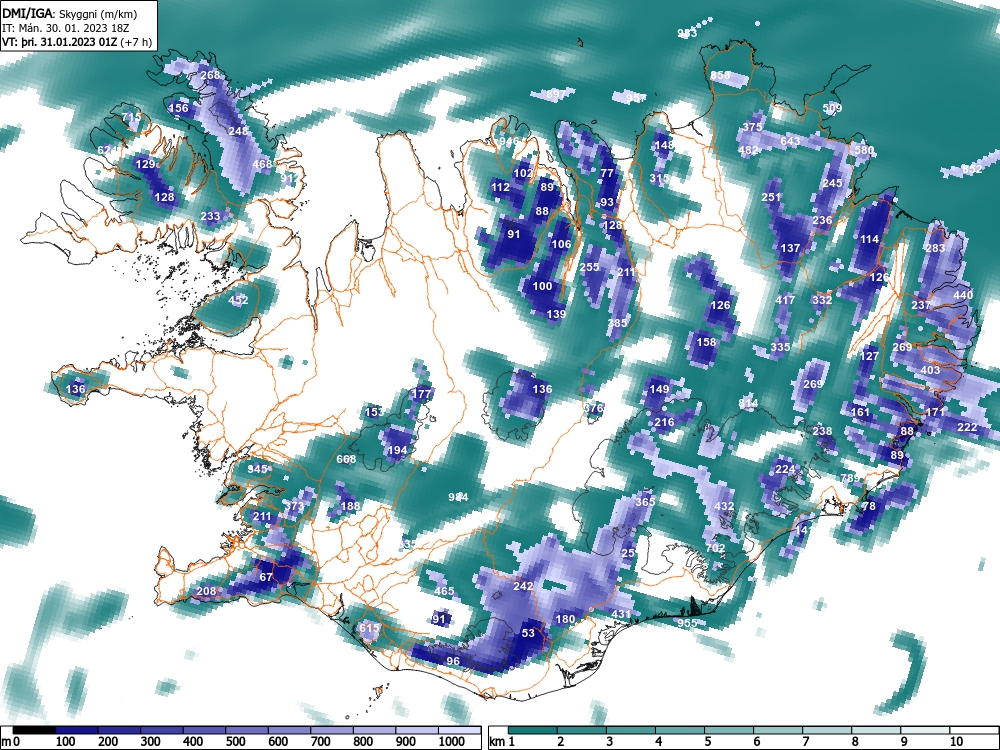Click the map value 137
Viewport: 1000px width, 750px height.
[790, 248]
